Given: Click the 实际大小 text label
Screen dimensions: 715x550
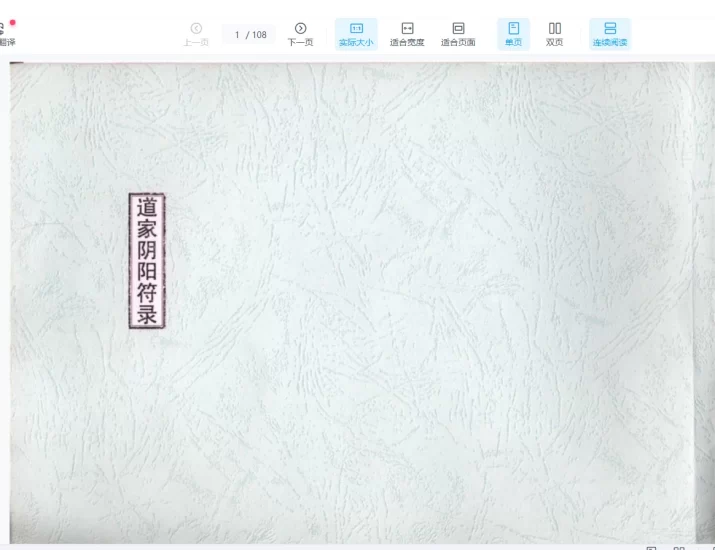Looking at the screenshot, I should (356, 43).
